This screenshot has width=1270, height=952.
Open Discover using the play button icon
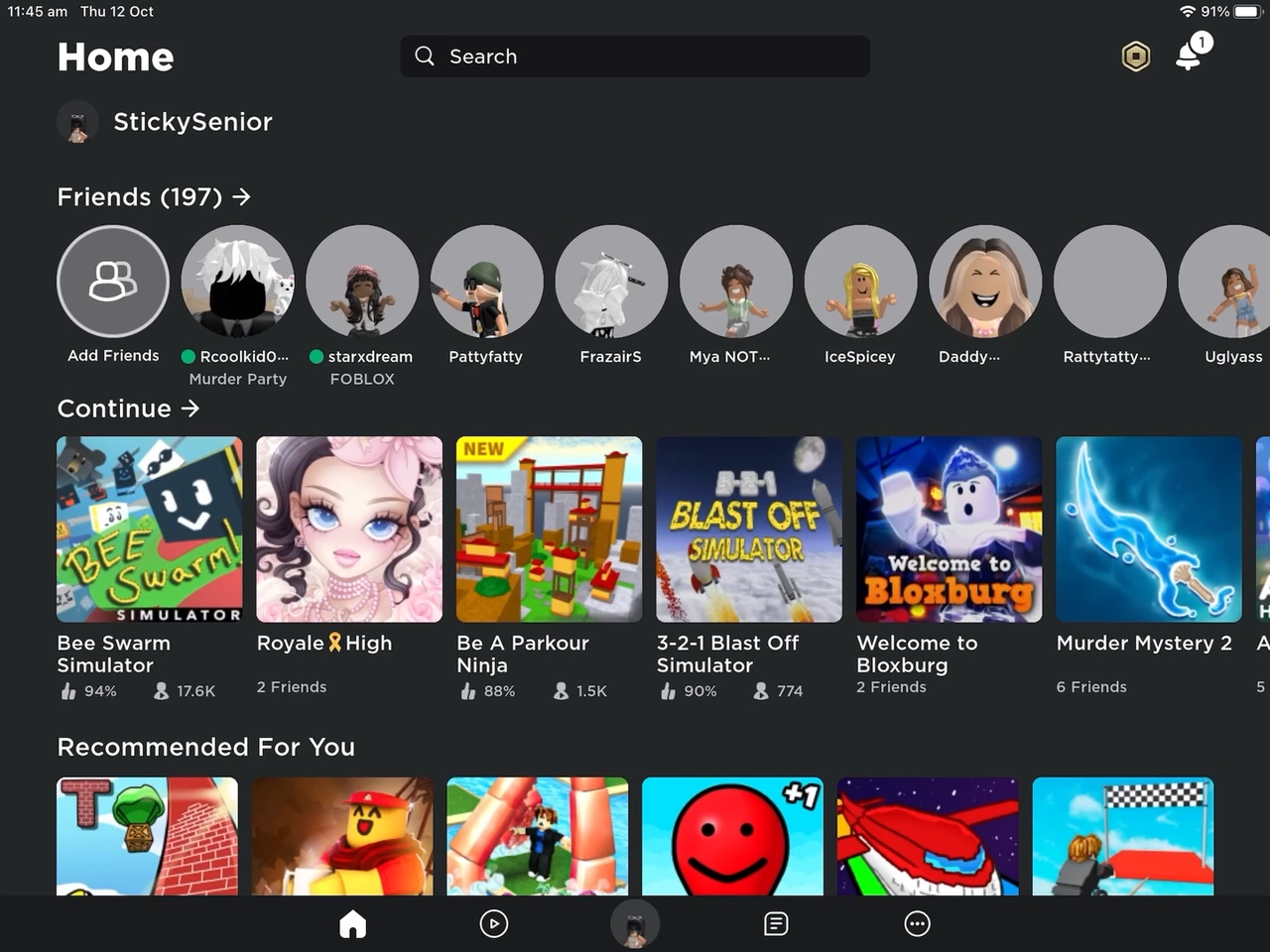click(493, 923)
